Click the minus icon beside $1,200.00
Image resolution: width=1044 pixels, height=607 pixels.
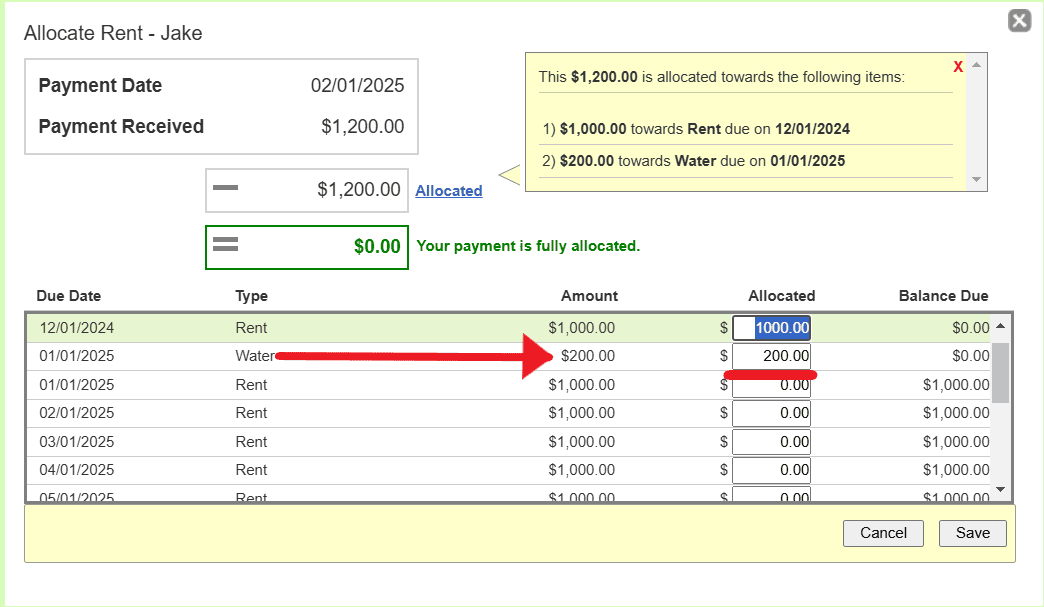click(x=226, y=189)
